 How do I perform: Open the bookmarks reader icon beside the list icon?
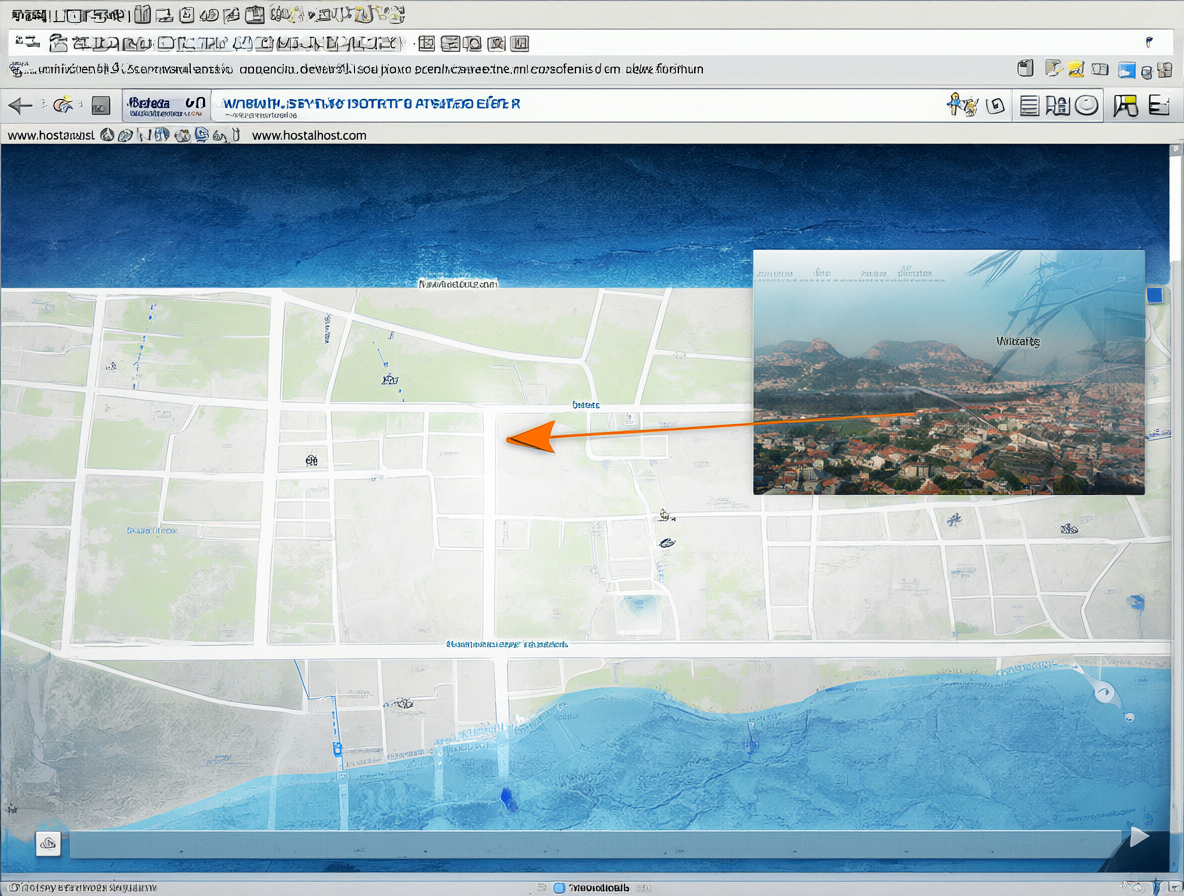point(1057,106)
